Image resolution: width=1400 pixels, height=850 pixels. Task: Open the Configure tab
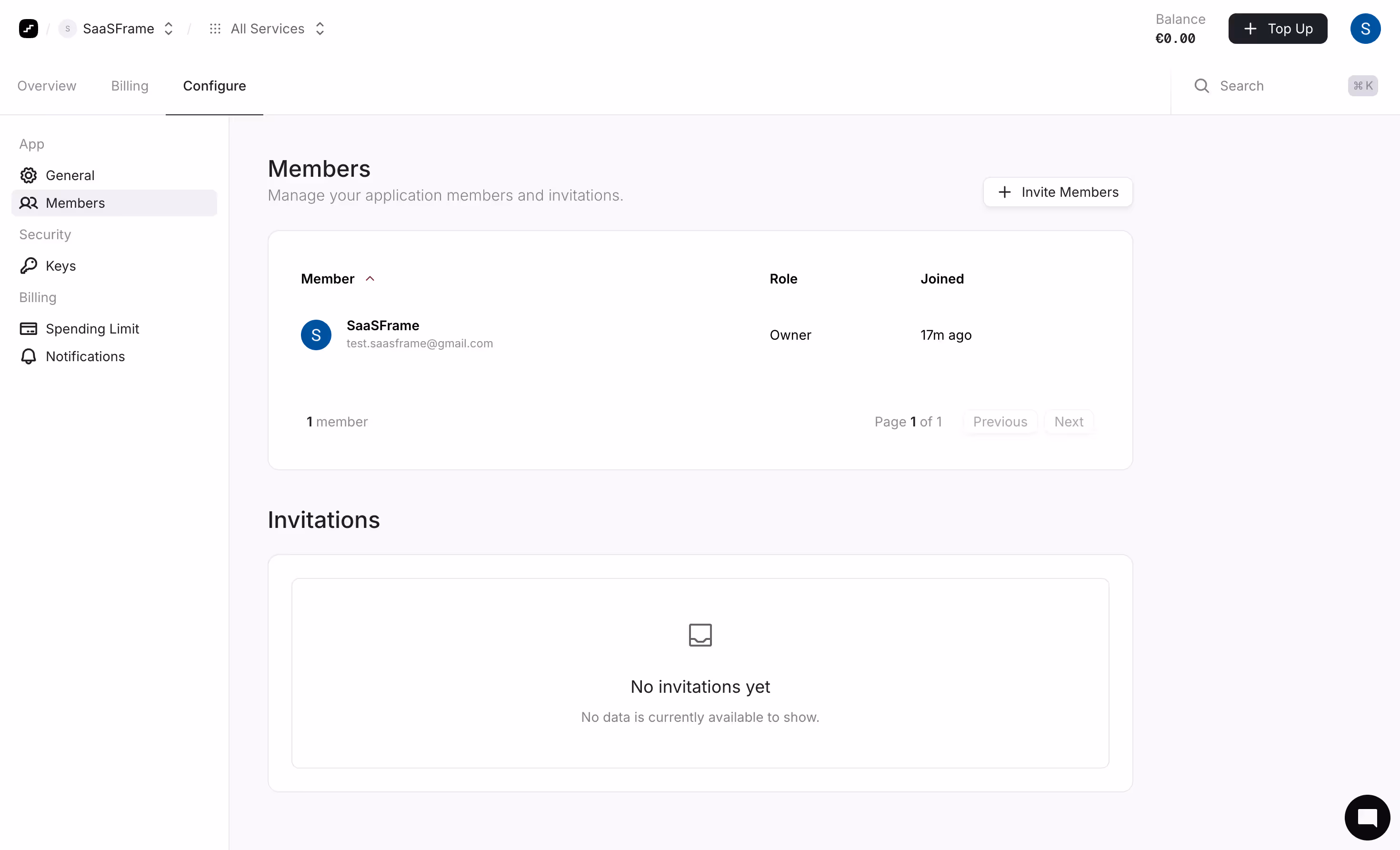click(214, 86)
